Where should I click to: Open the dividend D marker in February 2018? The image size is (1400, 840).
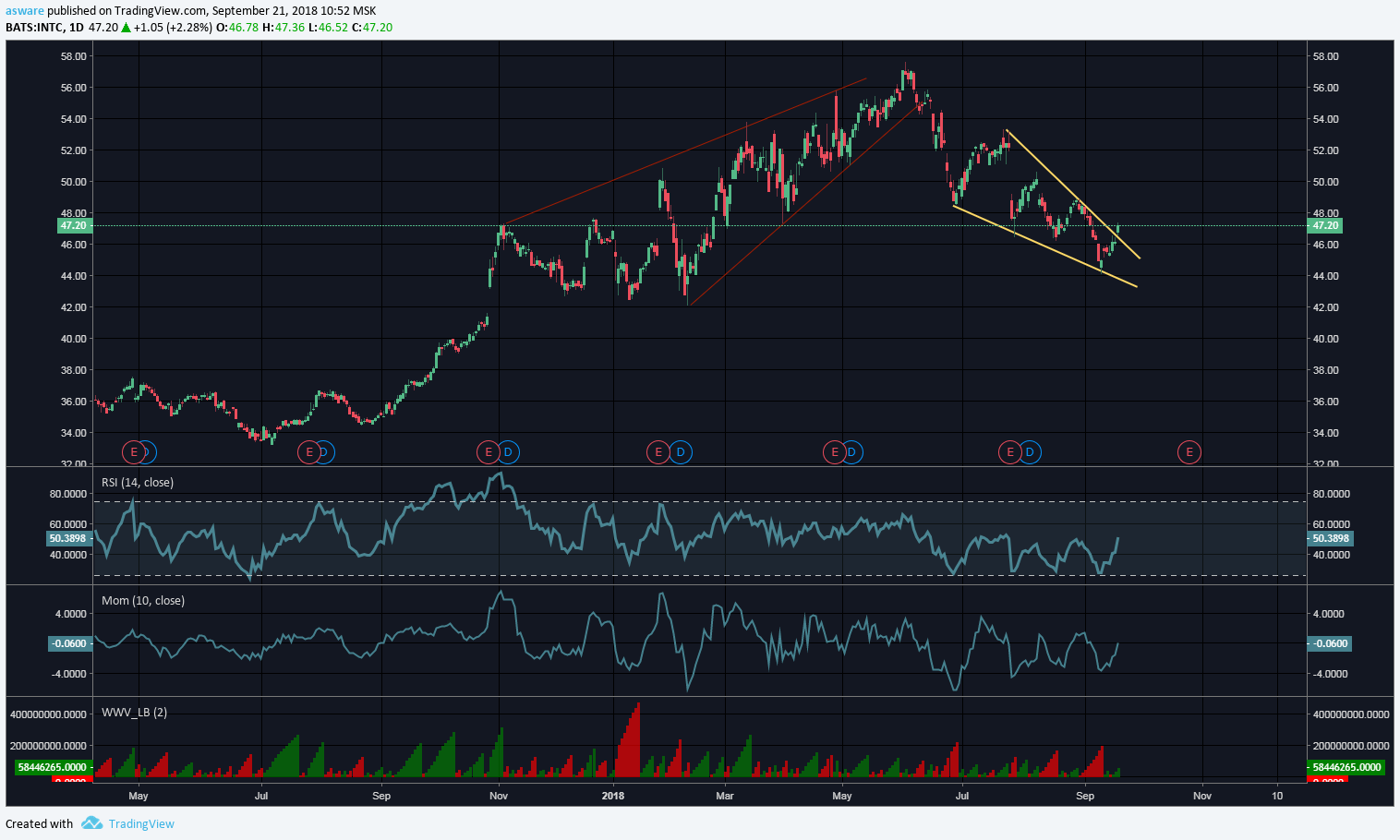pyautogui.click(x=681, y=452)
